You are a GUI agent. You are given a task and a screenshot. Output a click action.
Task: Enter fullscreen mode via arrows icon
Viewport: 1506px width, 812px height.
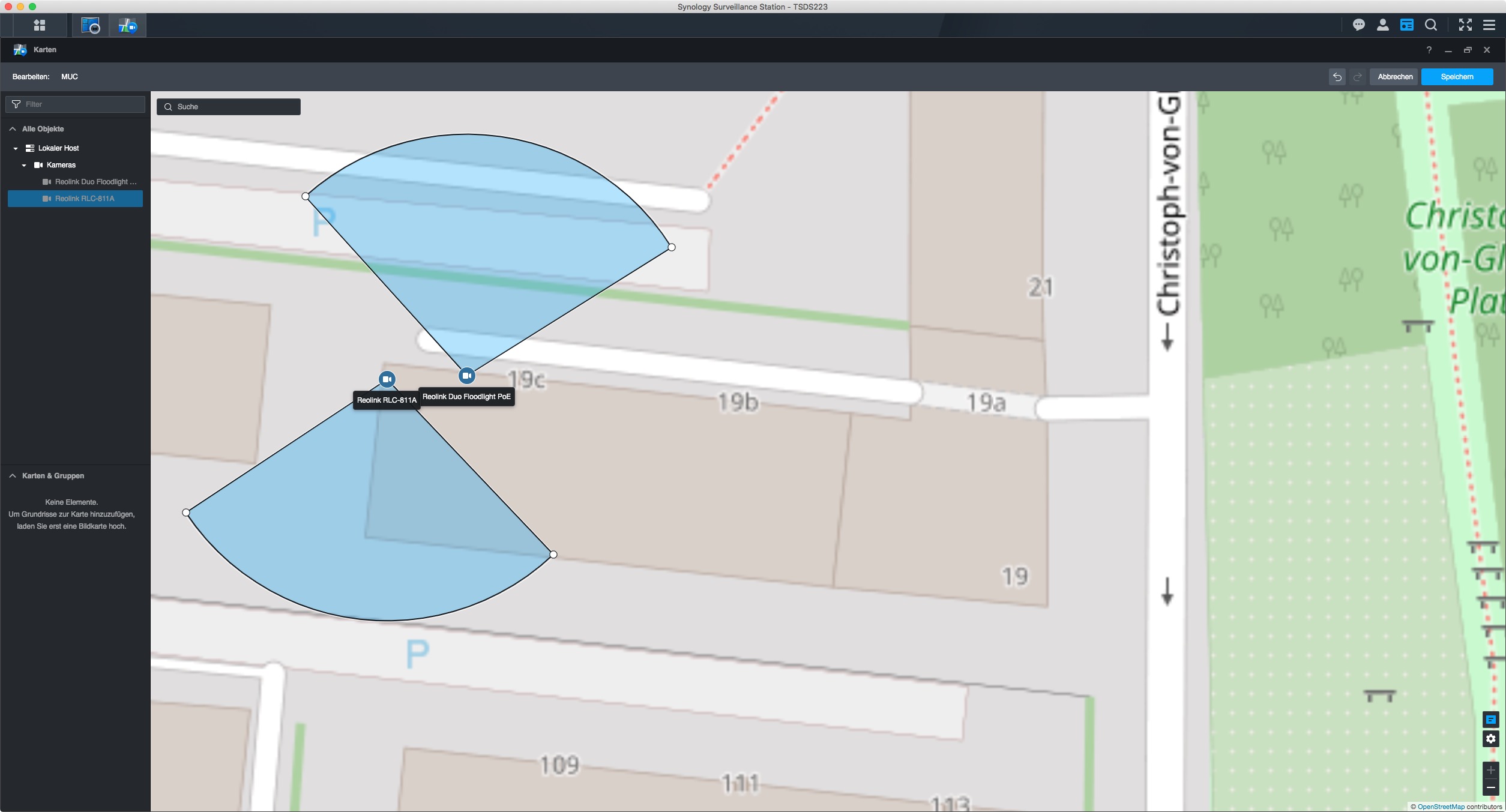tap(1465, 25)
